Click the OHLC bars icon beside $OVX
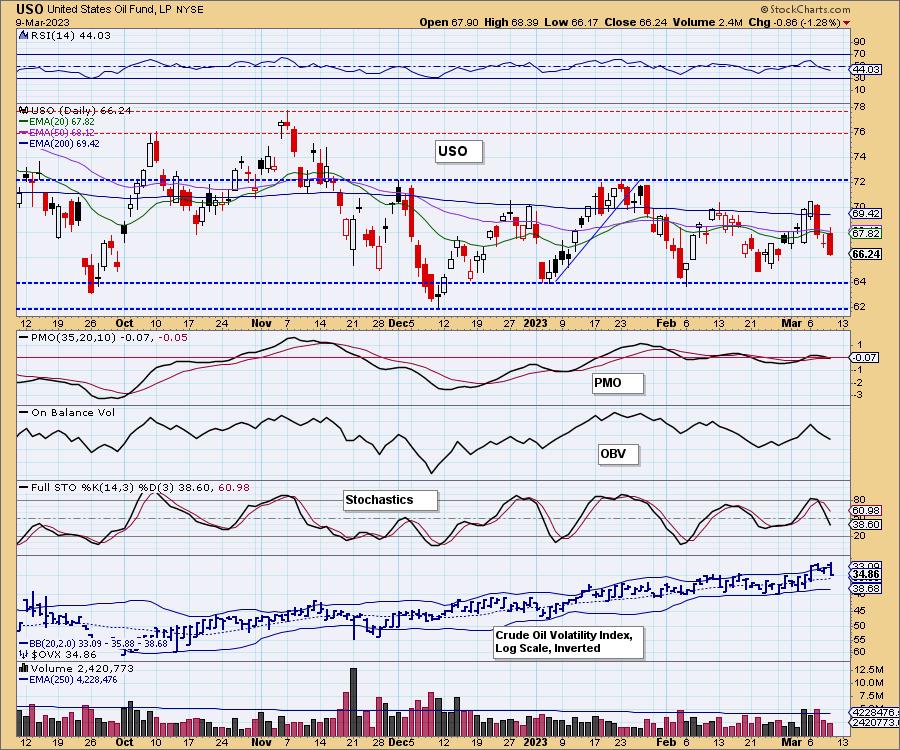The width and height of the screenshot is (900, 750). click(x=24, y=654)
